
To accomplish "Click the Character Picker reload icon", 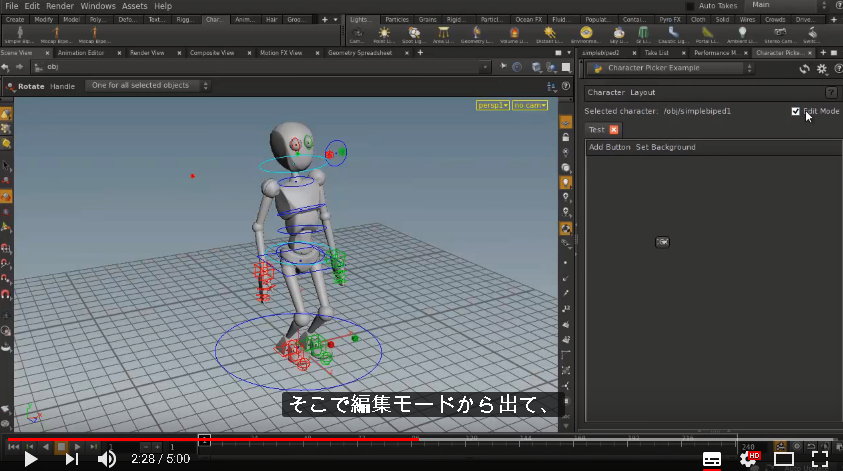I will point(804,69).
